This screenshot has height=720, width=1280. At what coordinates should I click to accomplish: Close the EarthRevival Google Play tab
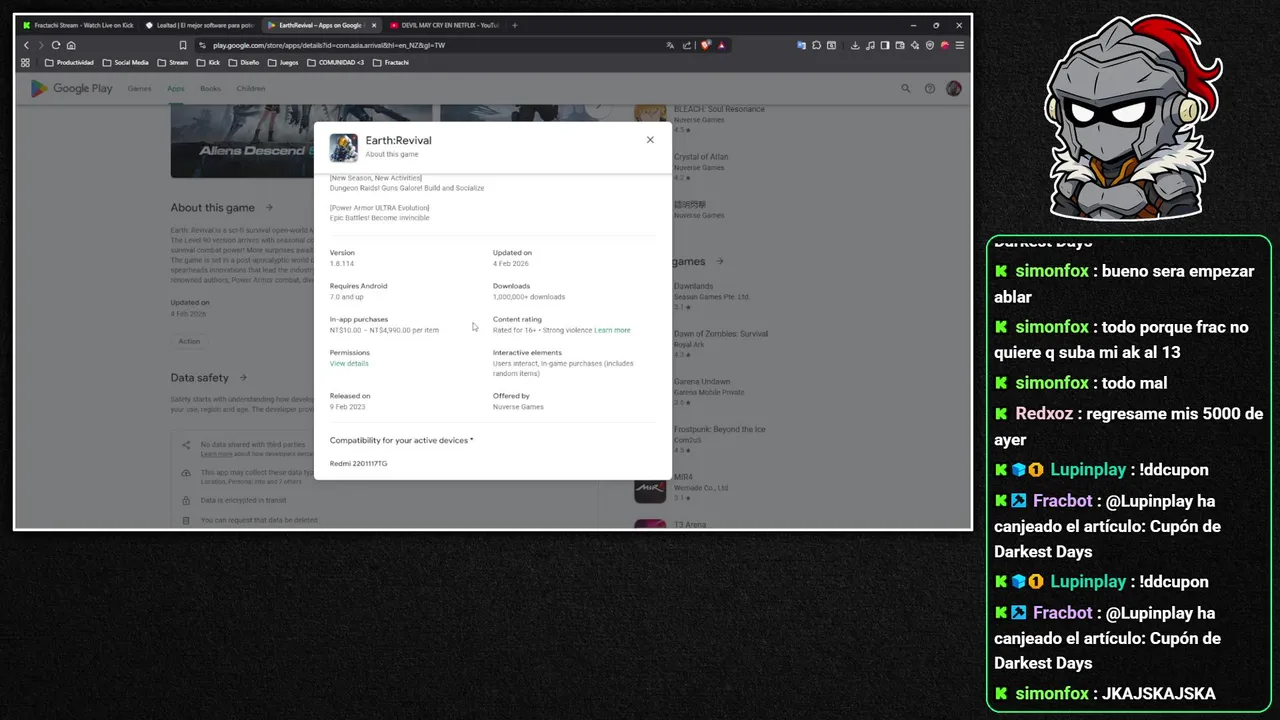pyautogui.click(x=374, y=25)
